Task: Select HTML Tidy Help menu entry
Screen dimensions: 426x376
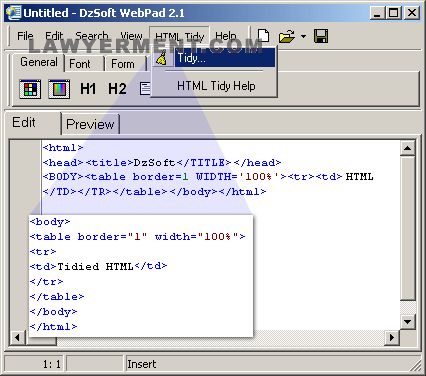Action: pos(216,86)
